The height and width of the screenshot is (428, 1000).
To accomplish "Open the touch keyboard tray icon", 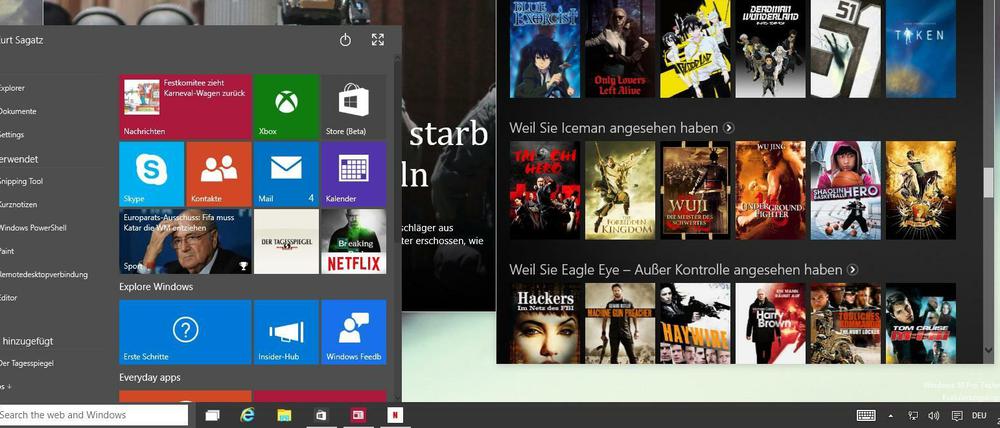I will [x=865, y=415].
